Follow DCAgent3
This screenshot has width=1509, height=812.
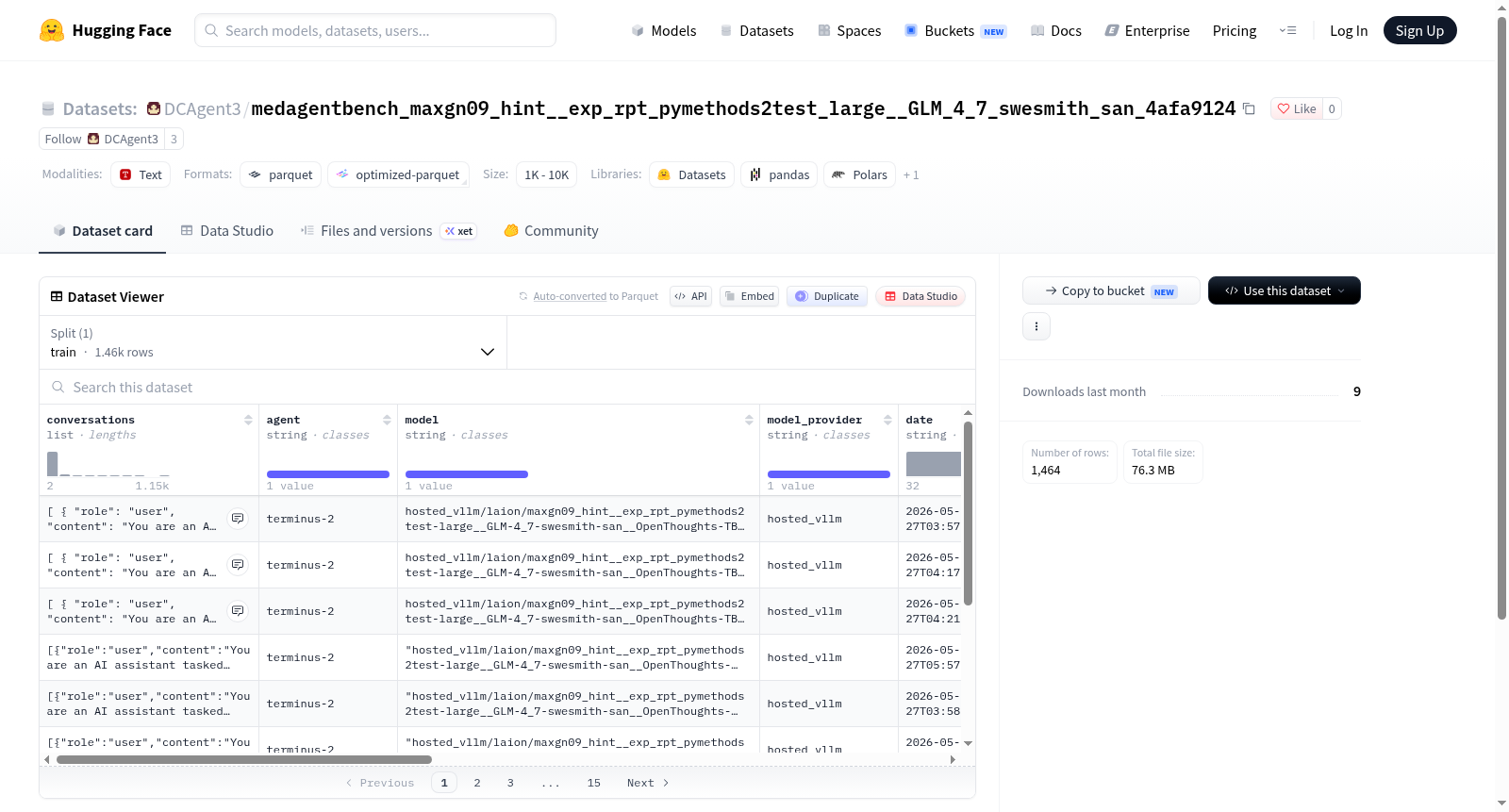point(102,139)
